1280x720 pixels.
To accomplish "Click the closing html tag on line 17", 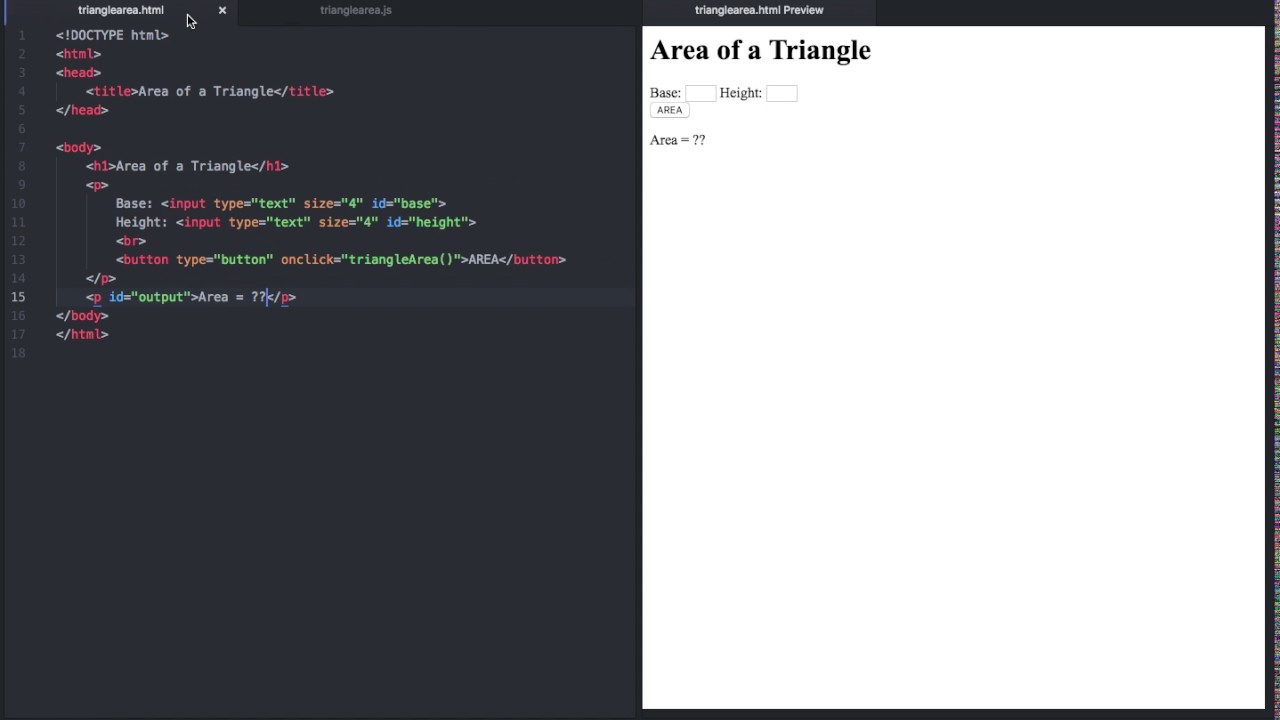I will [82, 334].
